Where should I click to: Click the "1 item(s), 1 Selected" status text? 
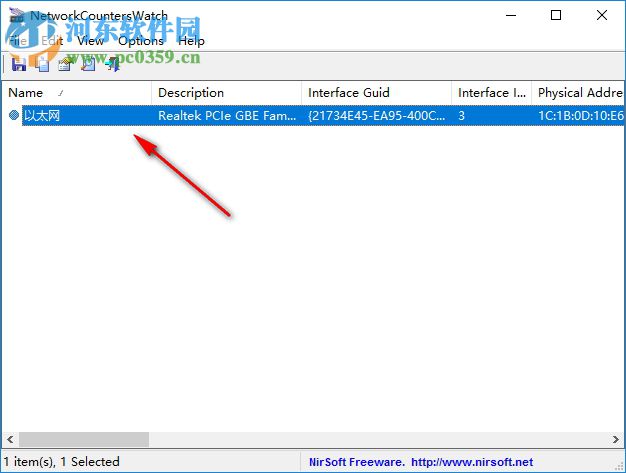(62, 461)
